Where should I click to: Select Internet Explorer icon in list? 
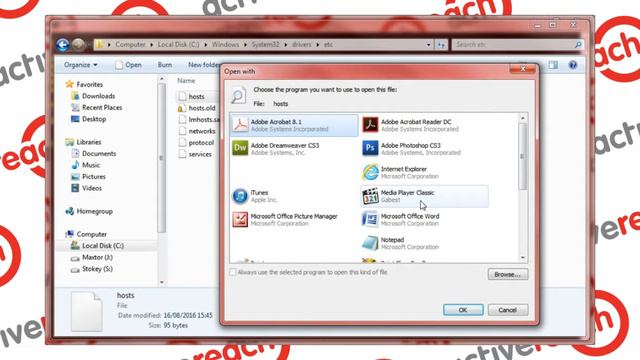(x=370, y=172)
